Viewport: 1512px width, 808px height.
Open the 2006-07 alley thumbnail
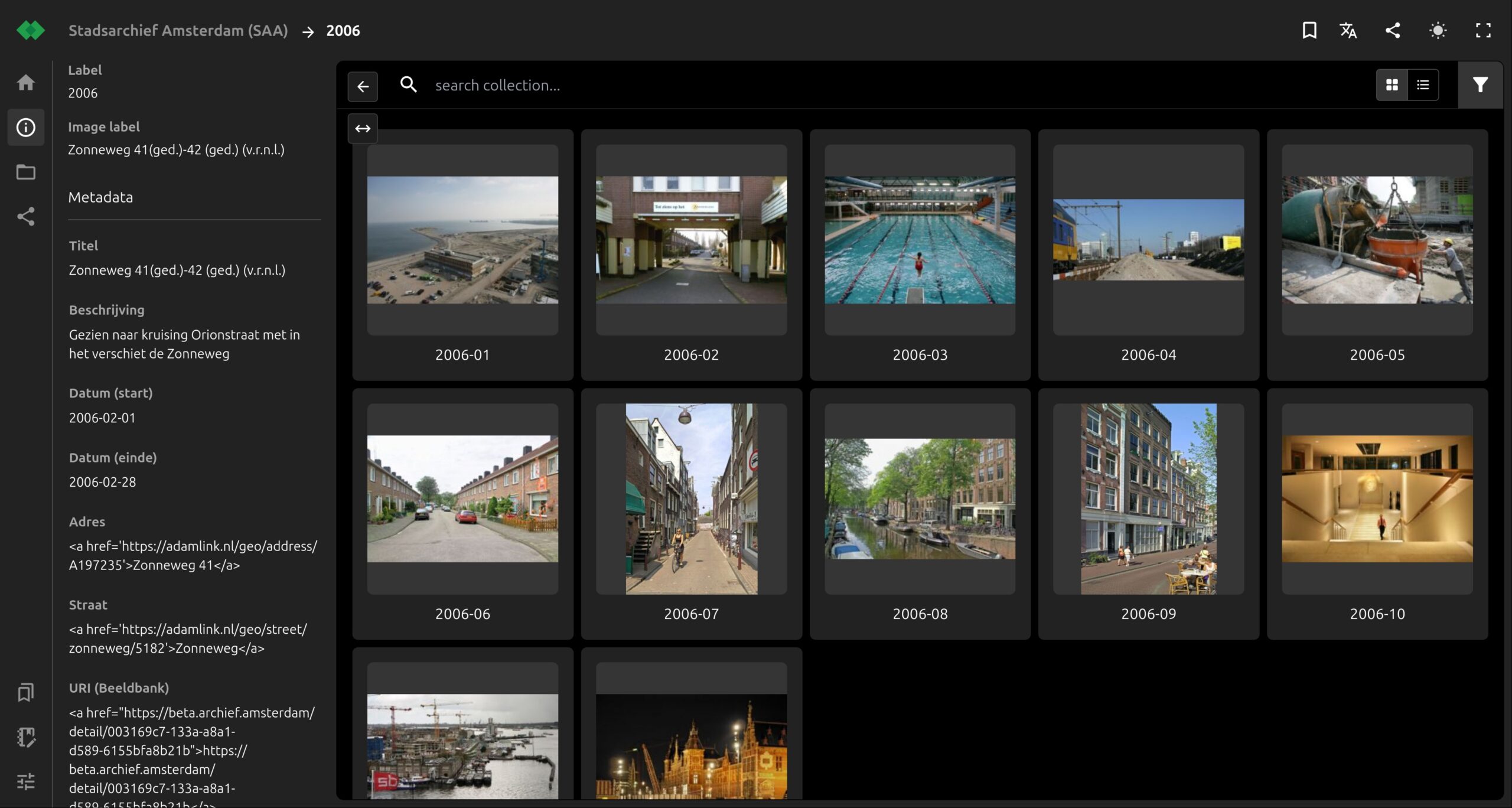(691, 499)
